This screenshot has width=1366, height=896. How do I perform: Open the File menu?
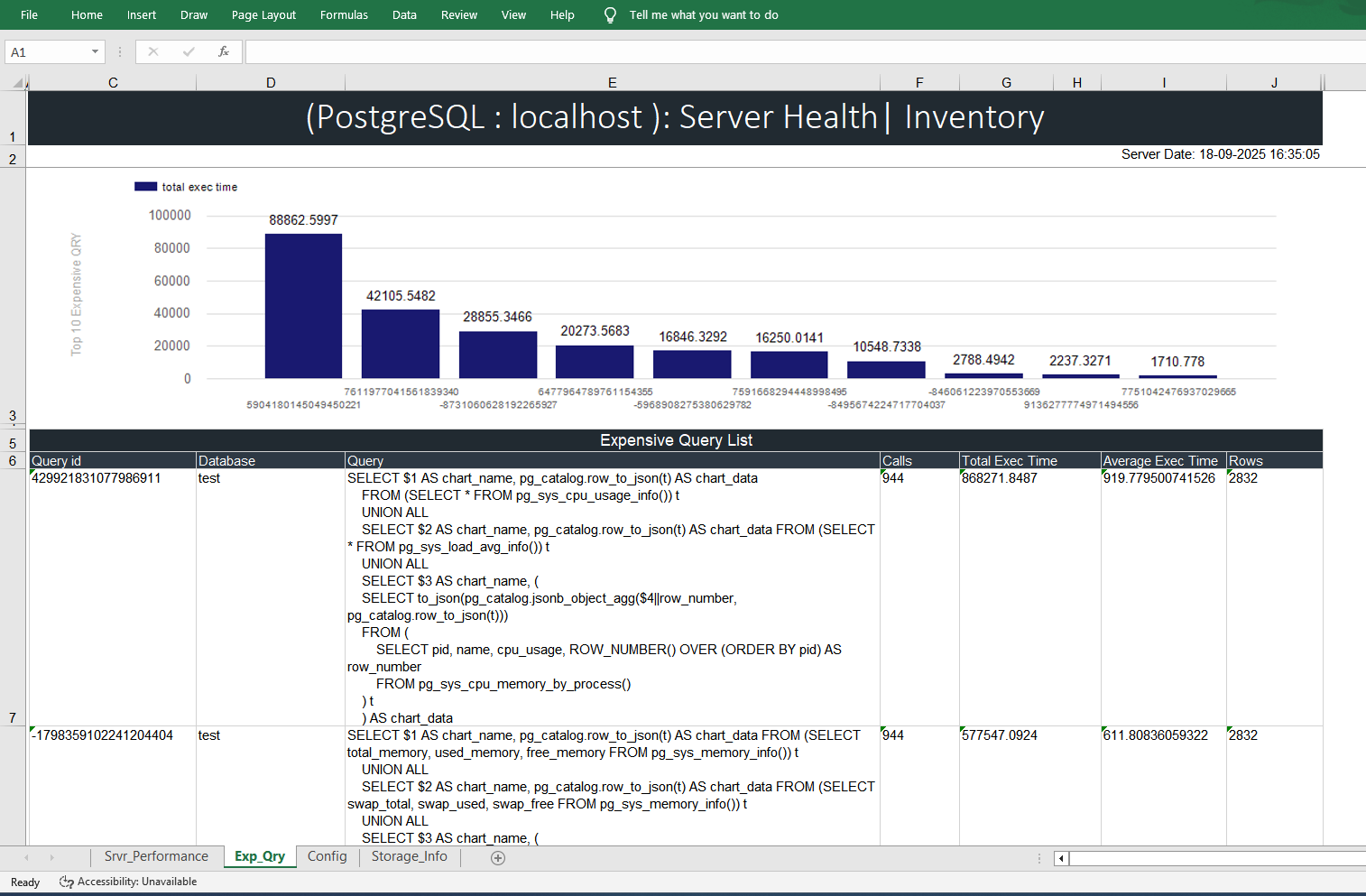29,15
